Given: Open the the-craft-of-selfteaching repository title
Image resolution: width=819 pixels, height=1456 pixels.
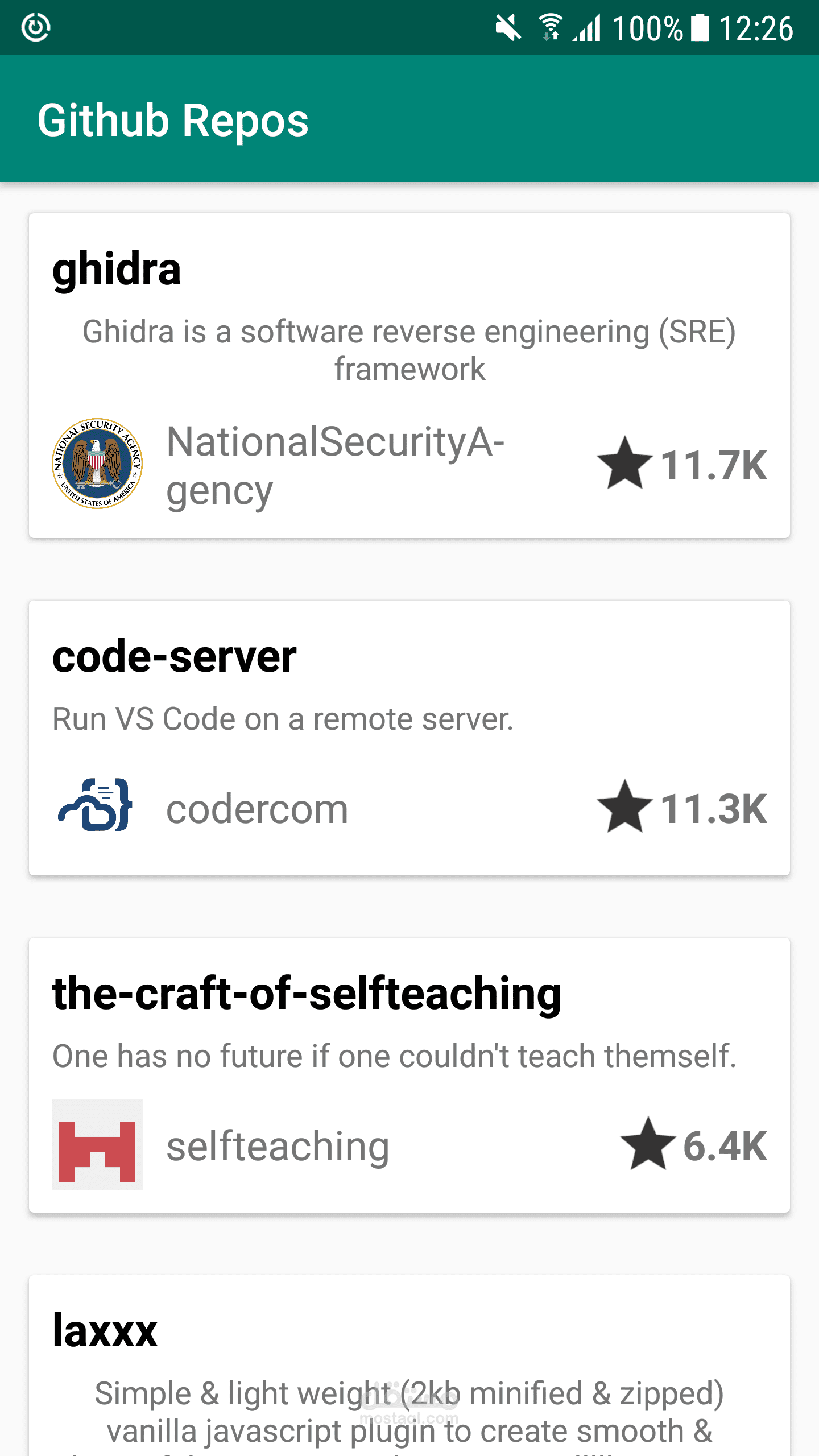Looking at the screenshot, I should [x=307, y=994].
